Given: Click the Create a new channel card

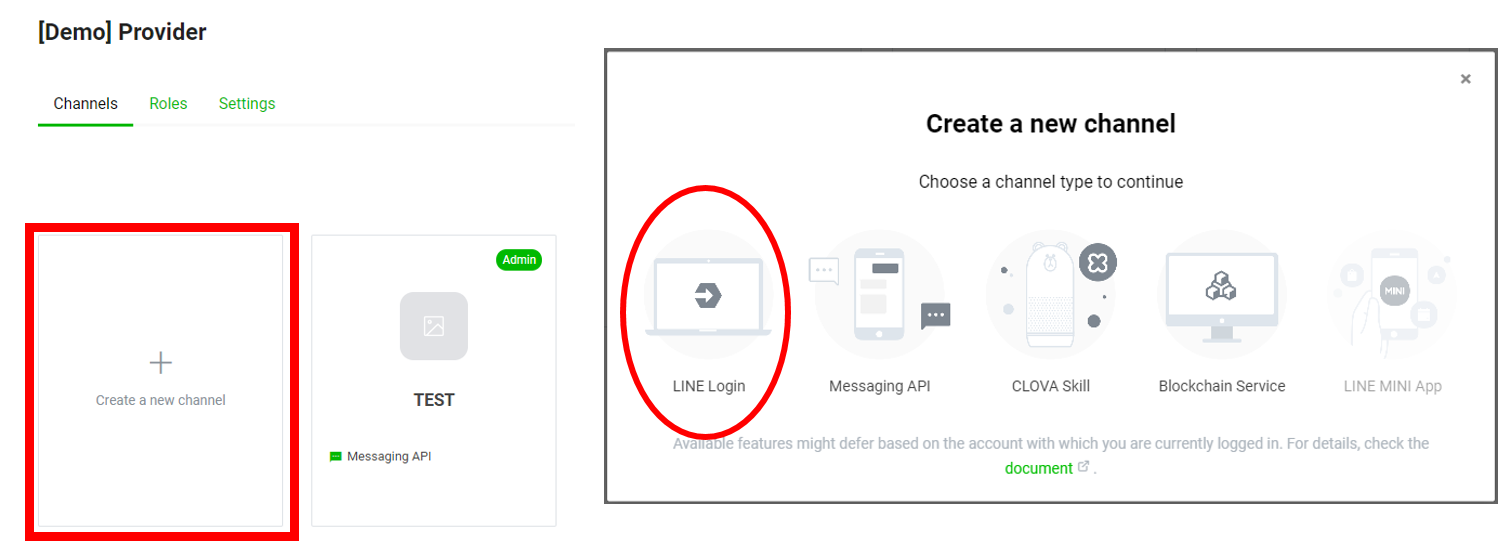Looking at the screenshot, I should (161, 381).
